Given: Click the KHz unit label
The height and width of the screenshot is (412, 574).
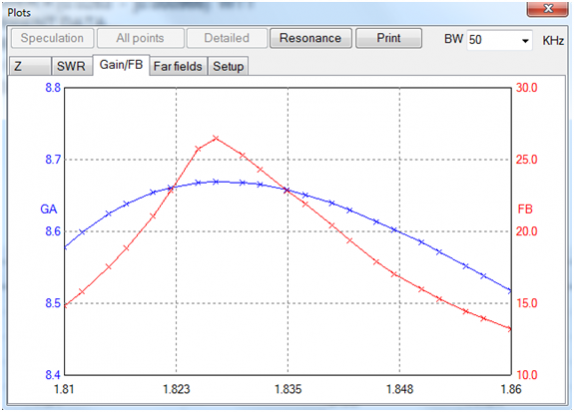Looking at the screenshot, I should pos(553,40).
